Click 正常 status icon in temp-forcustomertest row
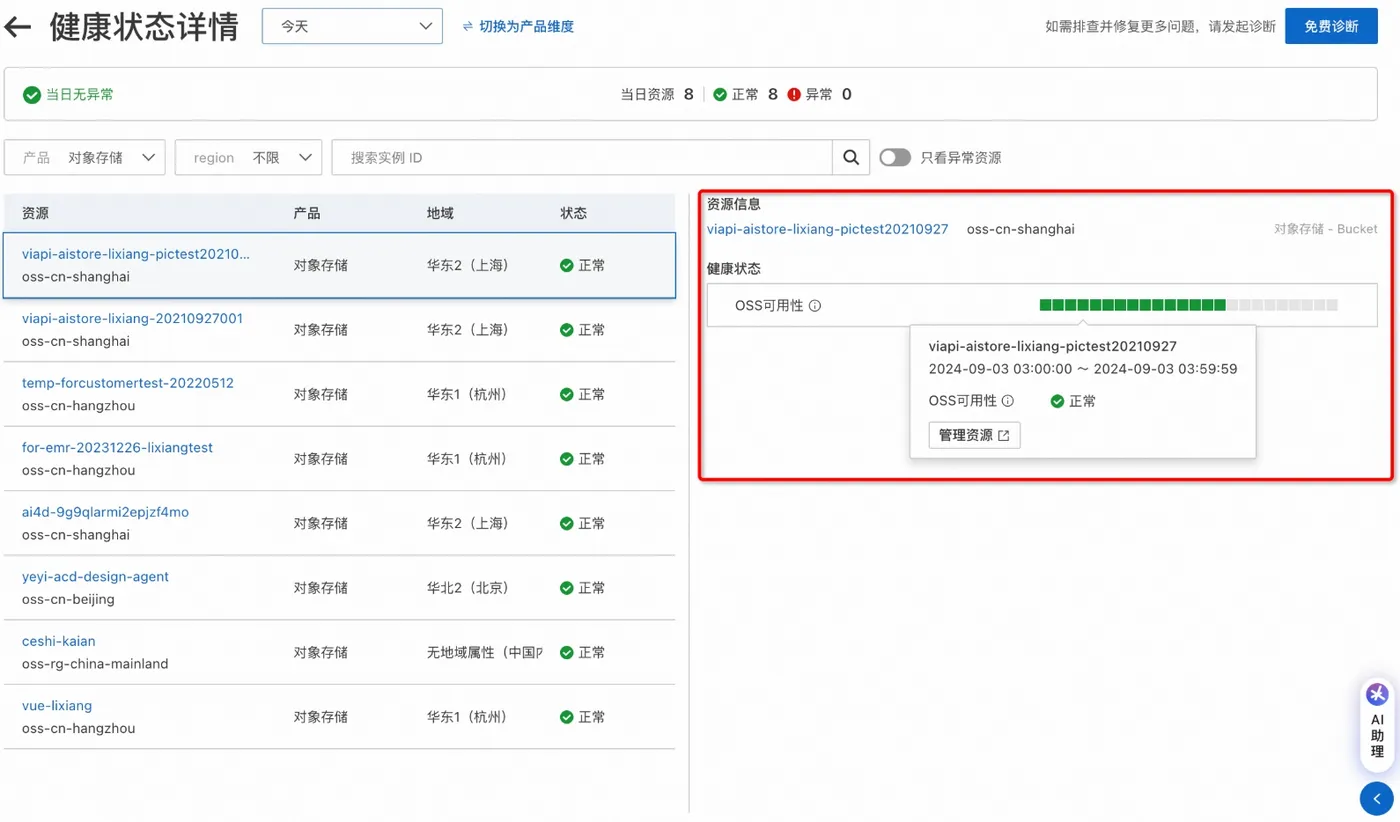This screenshot has width=1400, height=822. coord(567,395)
